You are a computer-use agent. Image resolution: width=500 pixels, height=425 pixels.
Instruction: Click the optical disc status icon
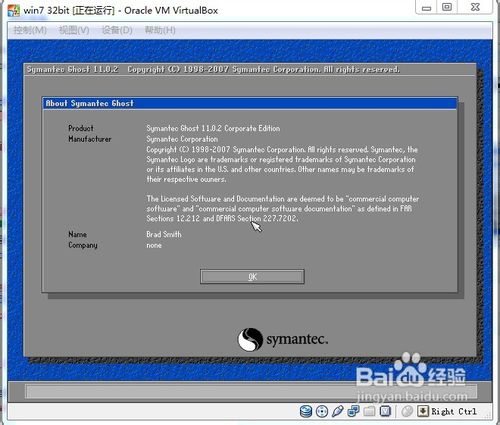322,411
